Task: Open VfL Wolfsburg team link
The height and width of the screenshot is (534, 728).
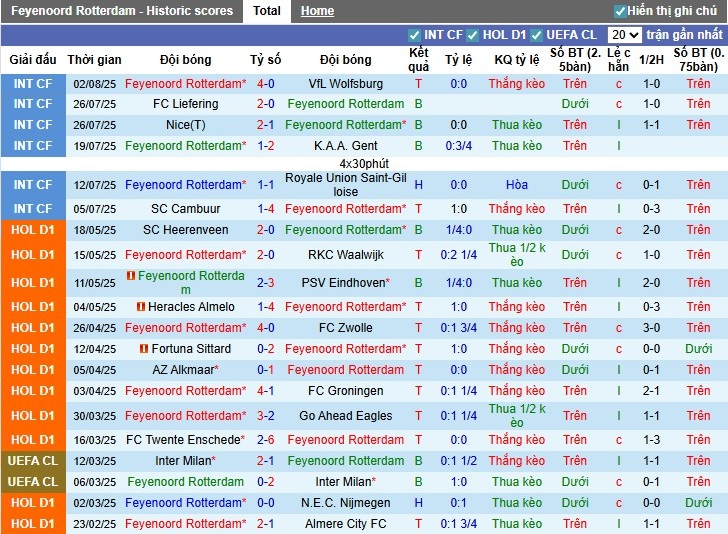Action: coord(345,84)
